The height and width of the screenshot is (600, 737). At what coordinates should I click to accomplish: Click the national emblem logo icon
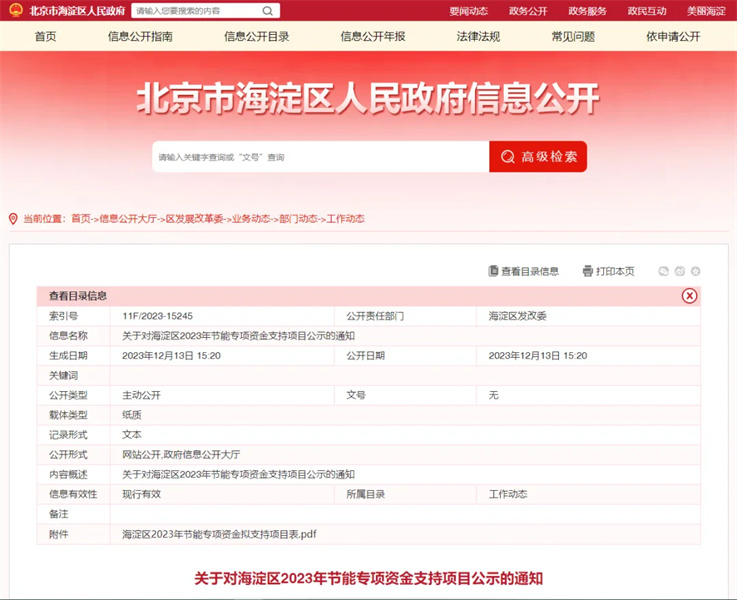click(x=16, y=11)
